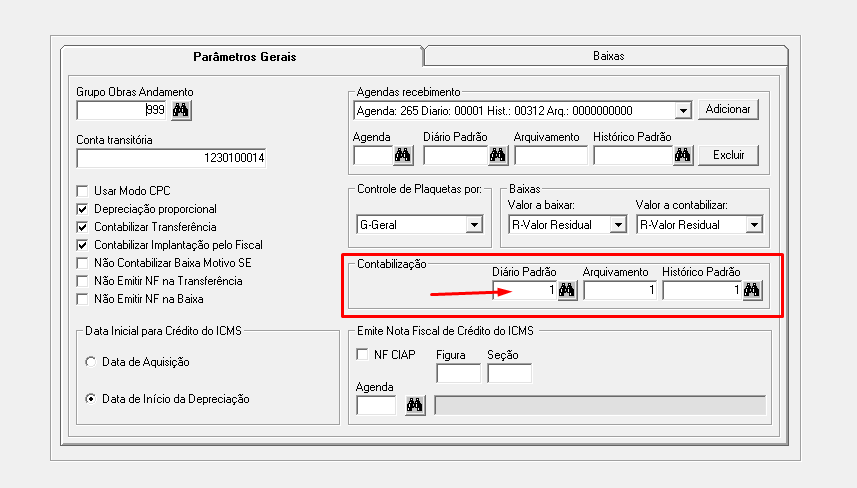Image resolution: width=857 pixels, height=488 pixels.
Task: Open Valor a baixar dropdown
Action: pos(618,225)
